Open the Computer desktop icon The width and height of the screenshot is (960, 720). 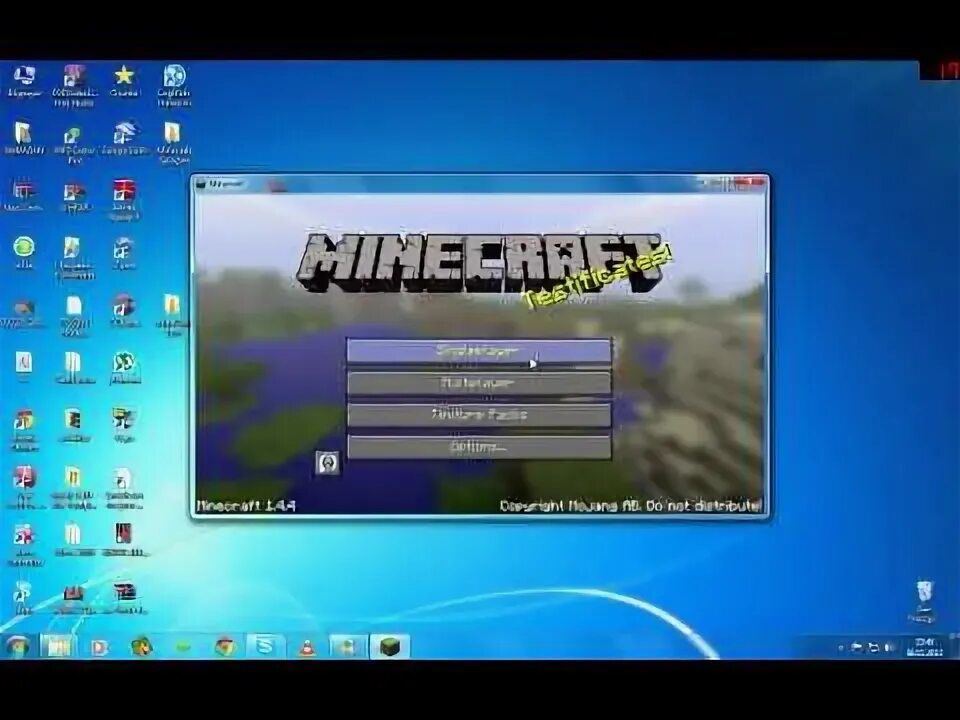coord(24,81)
